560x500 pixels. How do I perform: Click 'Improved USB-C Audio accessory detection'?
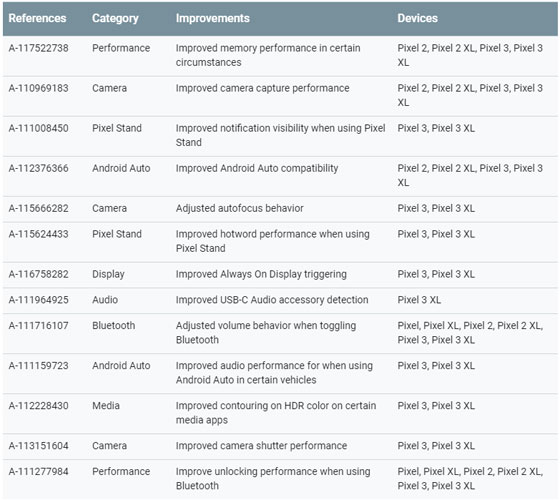[272, 300]
